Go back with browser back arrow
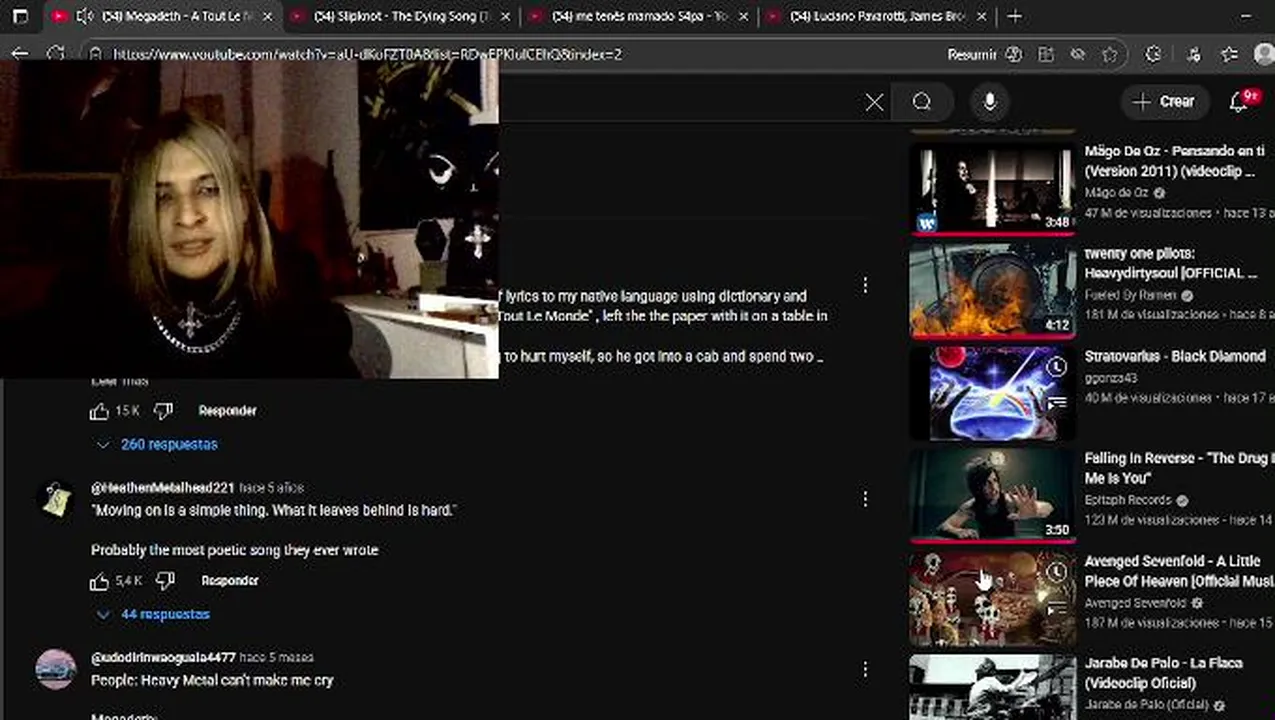This screenshot has height=720, width=1275. (20, 54)
